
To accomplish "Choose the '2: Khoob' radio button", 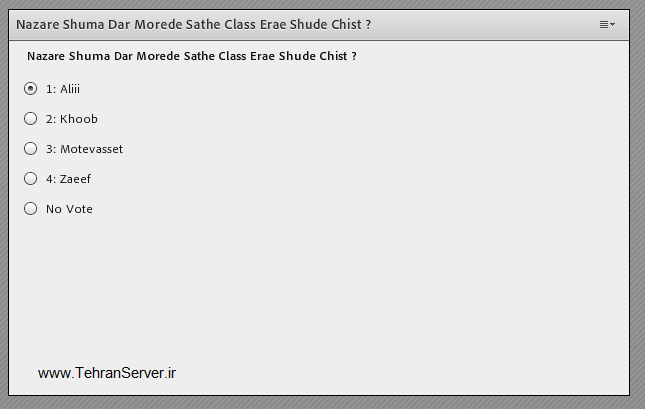I will click(x=30, y=119).
